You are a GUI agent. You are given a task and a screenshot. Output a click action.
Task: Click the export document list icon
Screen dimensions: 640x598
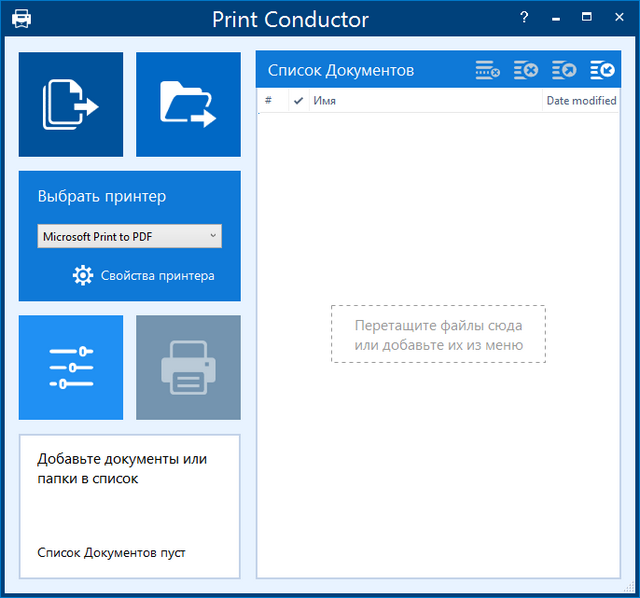pyautogui.click(x=564, y=70)
